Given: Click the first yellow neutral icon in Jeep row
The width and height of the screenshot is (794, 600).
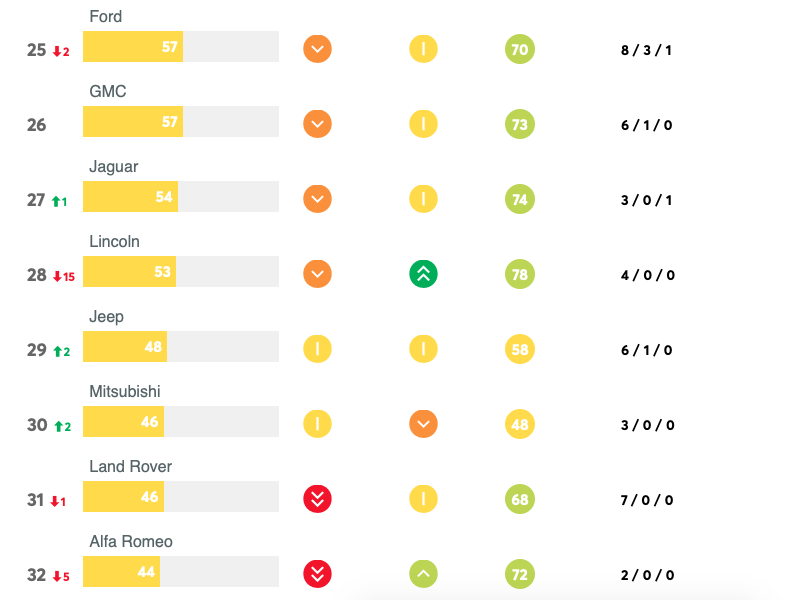Looking at the screenshot, I should click(317, 349).
